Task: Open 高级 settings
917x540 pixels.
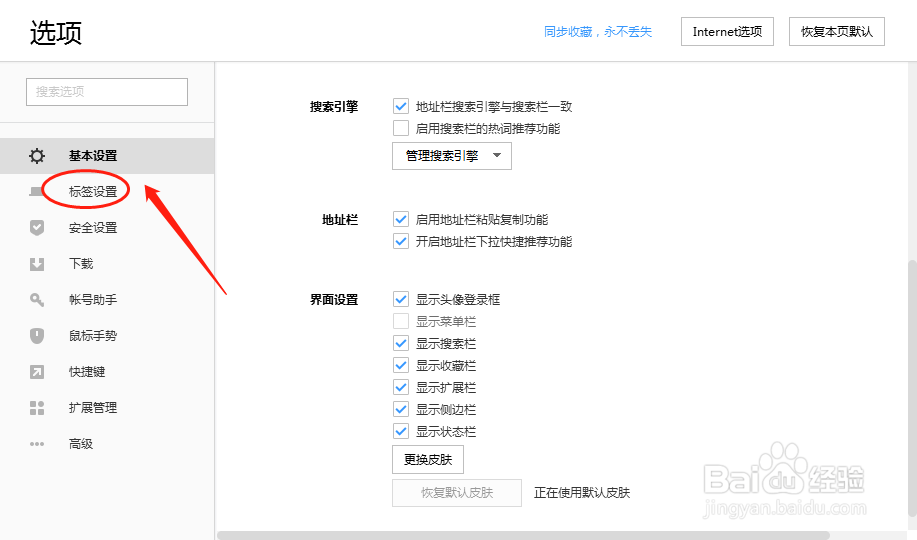Action: pyautogui.click(x=81, y=444)
